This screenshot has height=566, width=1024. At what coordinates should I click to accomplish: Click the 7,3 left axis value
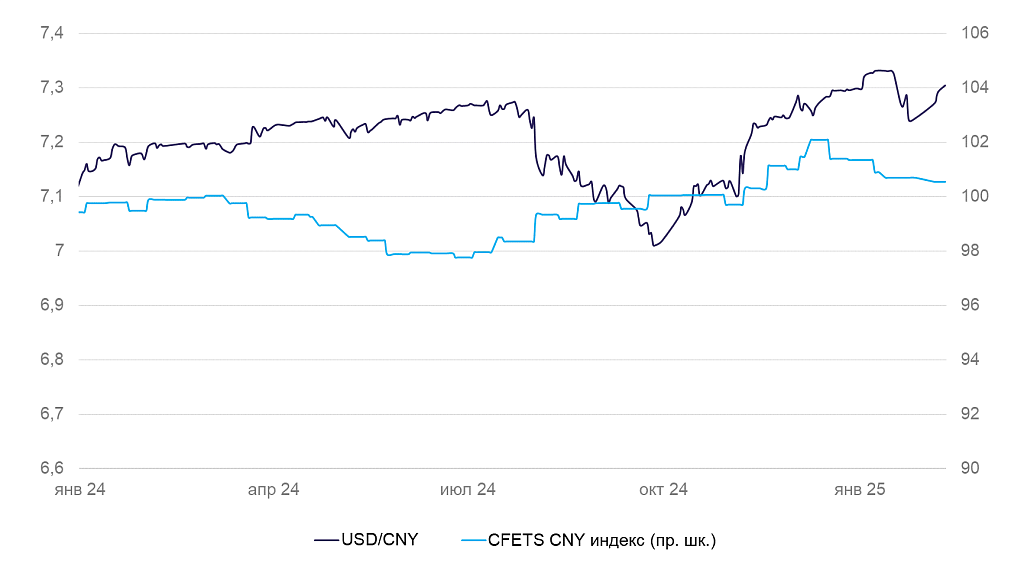pos(52,88)
